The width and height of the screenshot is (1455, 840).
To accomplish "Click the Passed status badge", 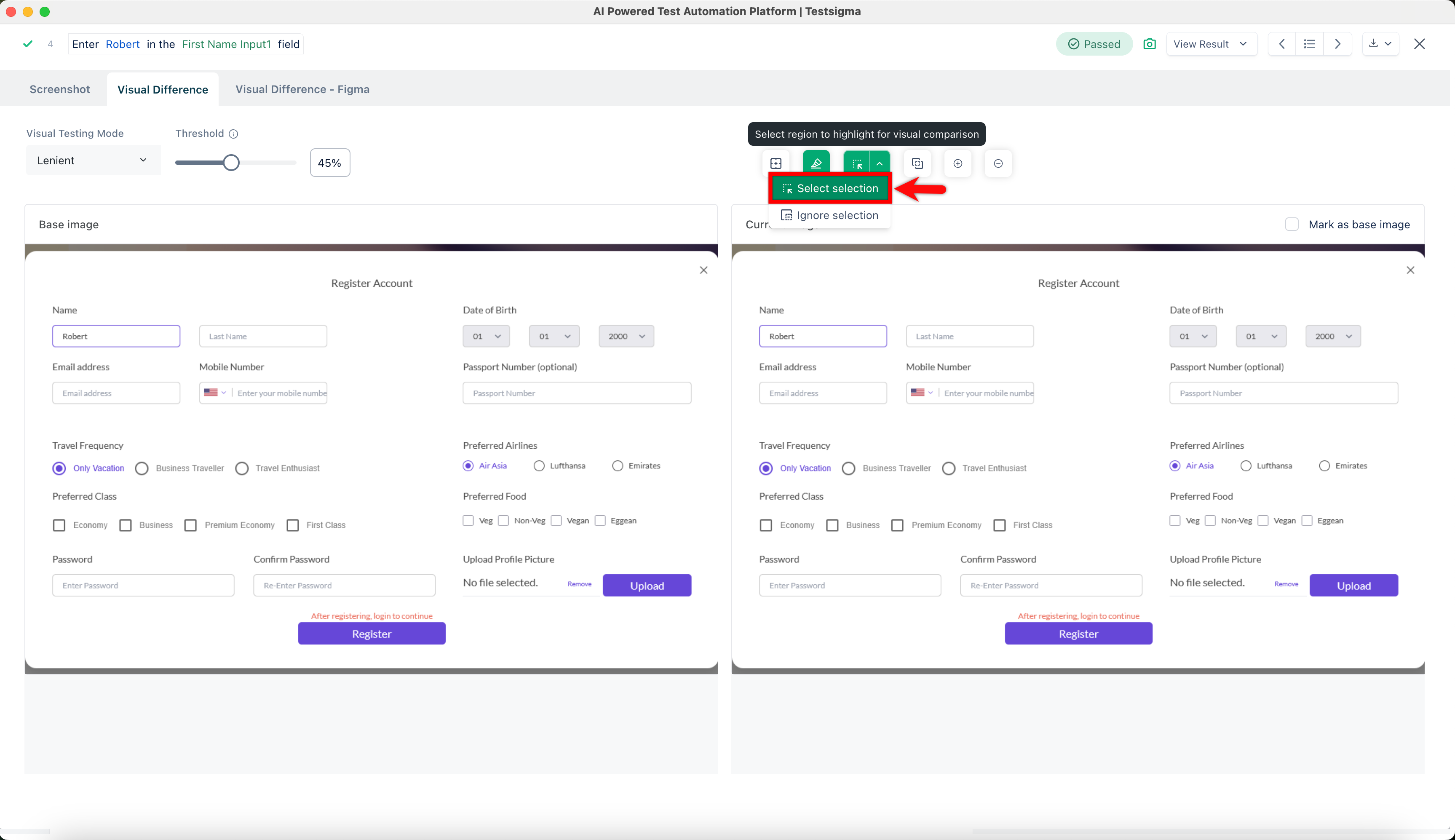I will [1094, 44].
